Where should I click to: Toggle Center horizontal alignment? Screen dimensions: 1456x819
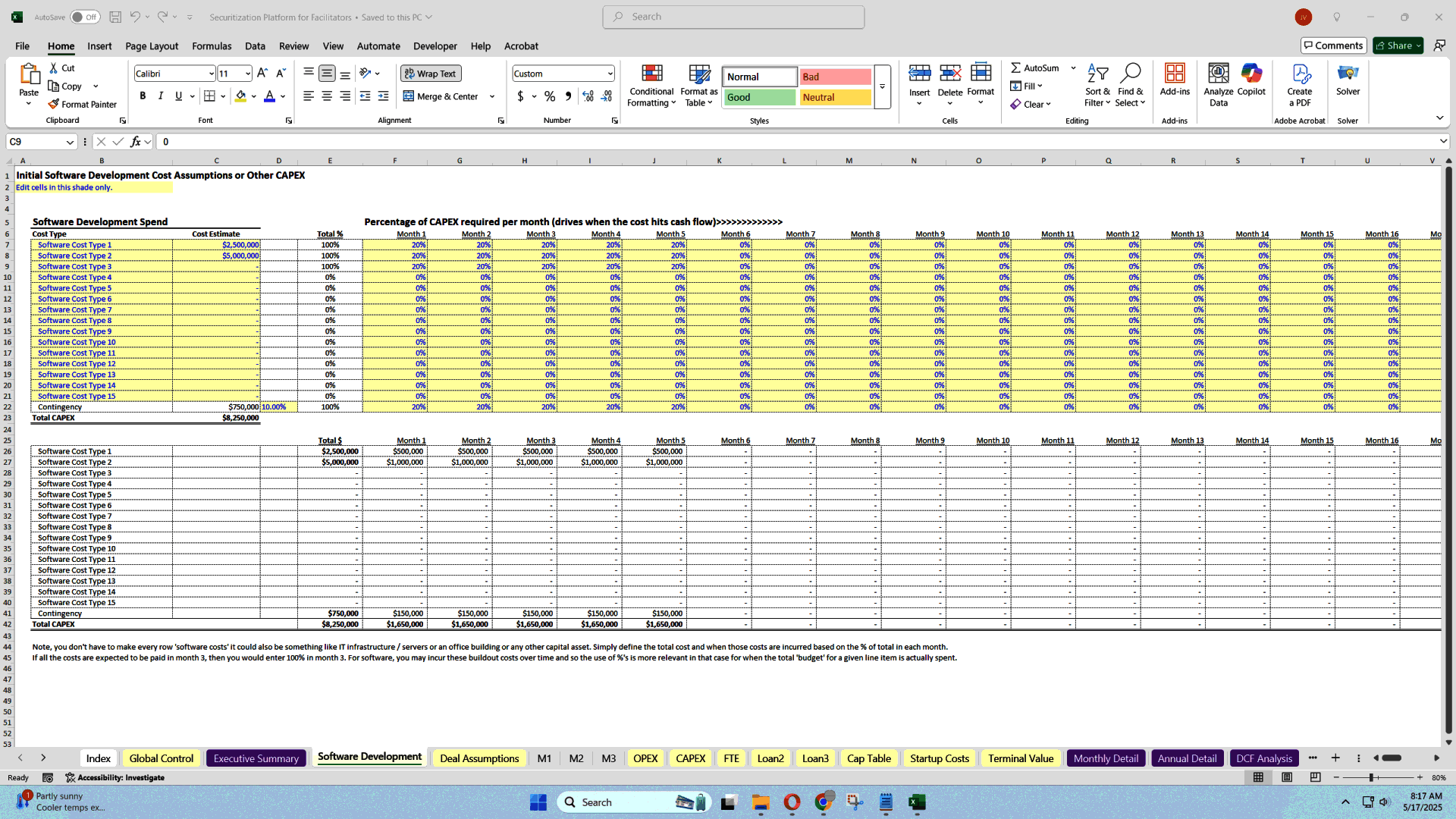click(327, 96)
